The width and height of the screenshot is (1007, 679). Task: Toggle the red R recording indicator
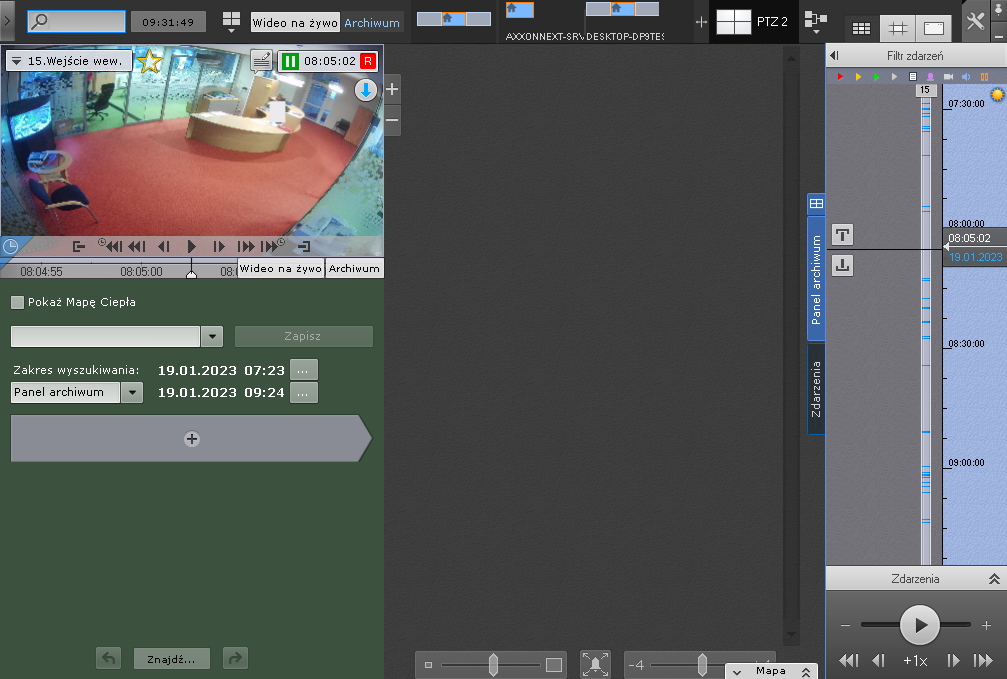[368, 61]
